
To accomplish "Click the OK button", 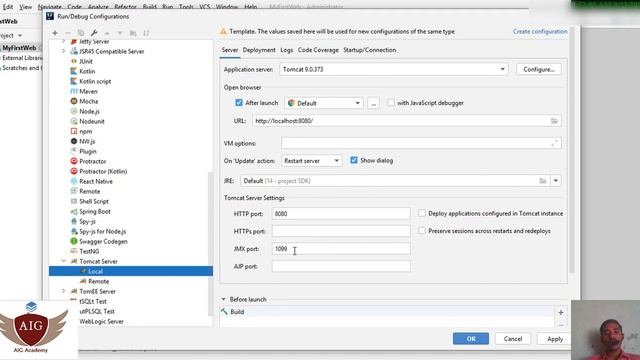I will (471, 339).
